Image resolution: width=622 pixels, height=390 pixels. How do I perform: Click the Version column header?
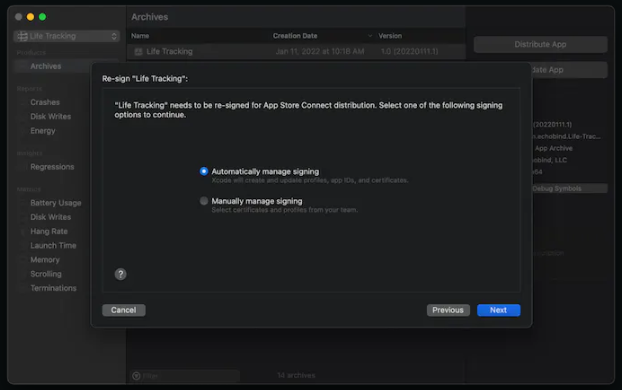(390, 36)
